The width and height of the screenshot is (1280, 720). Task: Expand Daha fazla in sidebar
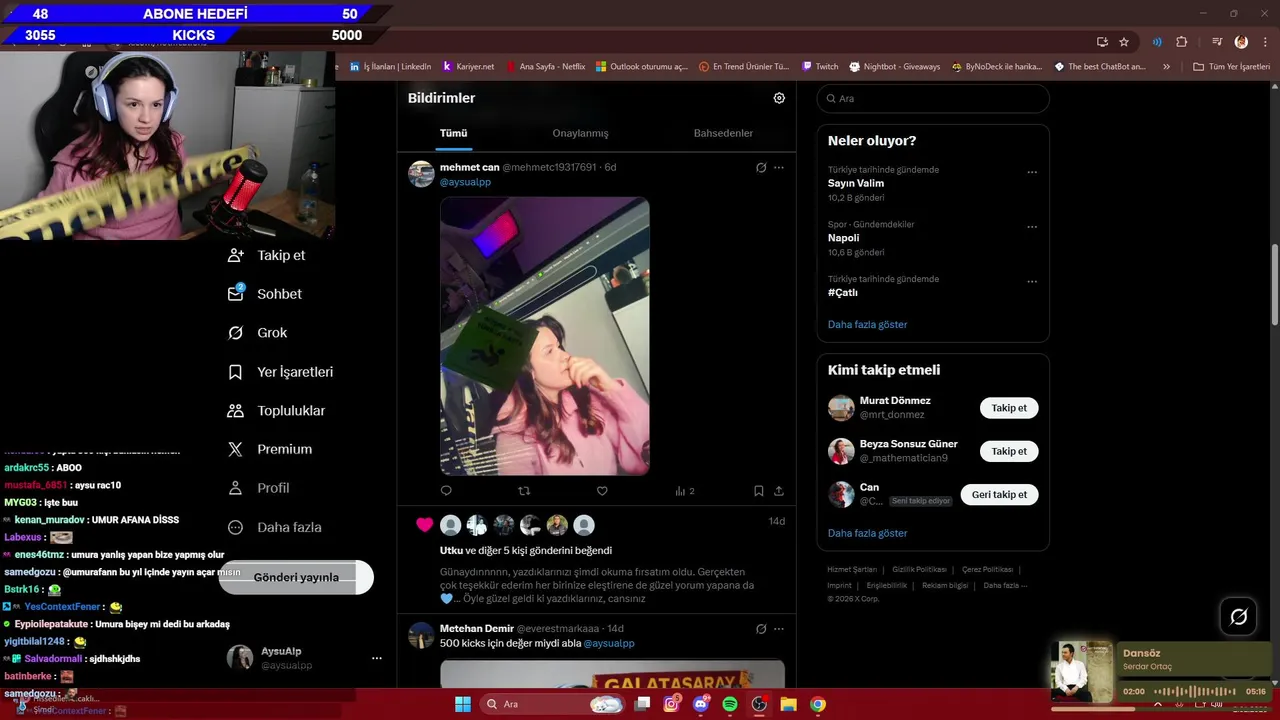(275, 527)
